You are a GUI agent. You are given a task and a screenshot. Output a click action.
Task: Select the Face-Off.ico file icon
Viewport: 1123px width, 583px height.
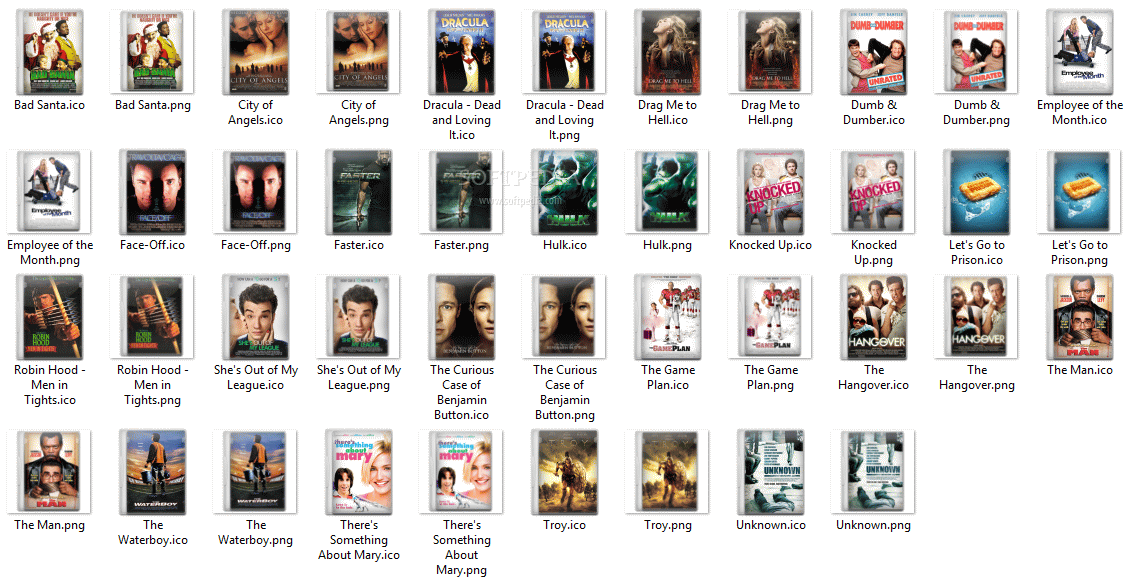click(x=153, y=192)
